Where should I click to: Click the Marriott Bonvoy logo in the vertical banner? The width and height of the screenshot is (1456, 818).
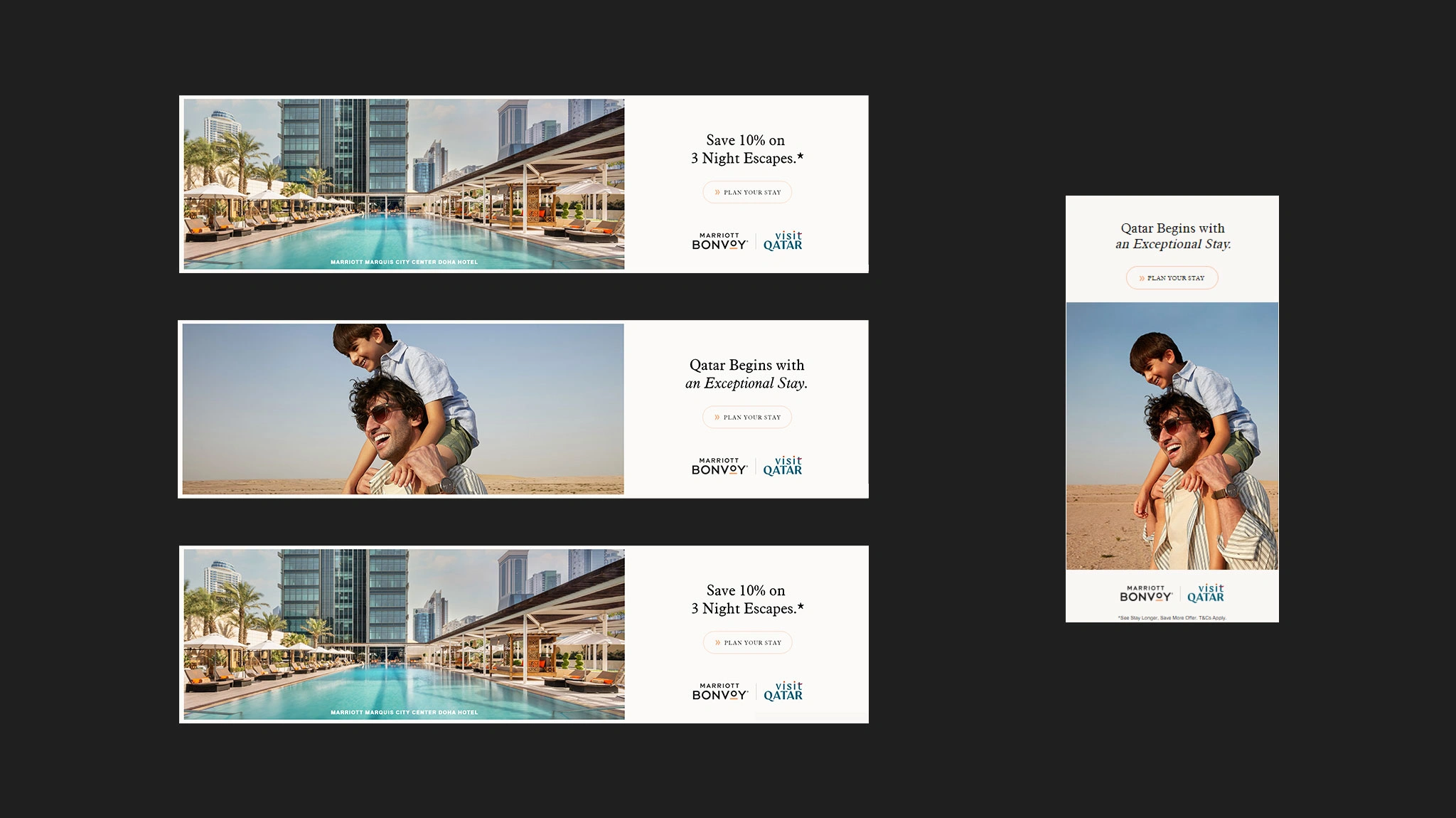click(1145, 593)
